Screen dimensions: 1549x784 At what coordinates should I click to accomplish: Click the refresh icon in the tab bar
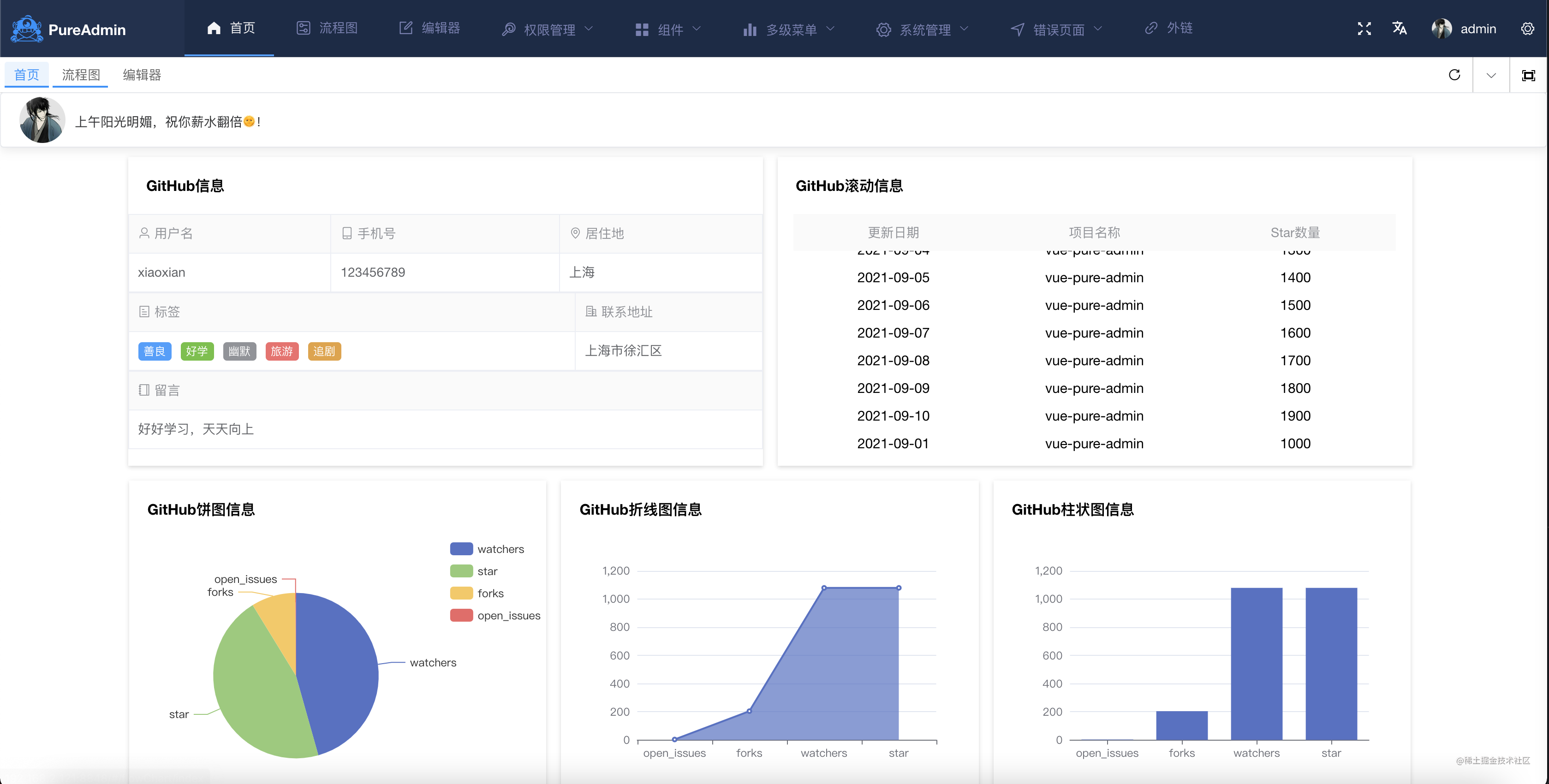1454,75
